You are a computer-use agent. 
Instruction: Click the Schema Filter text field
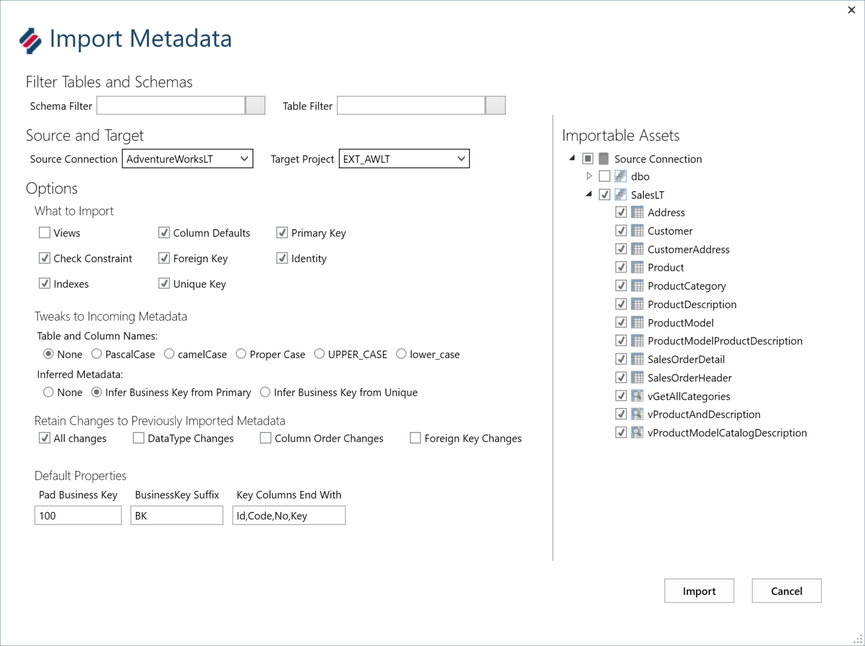[171, 105]
